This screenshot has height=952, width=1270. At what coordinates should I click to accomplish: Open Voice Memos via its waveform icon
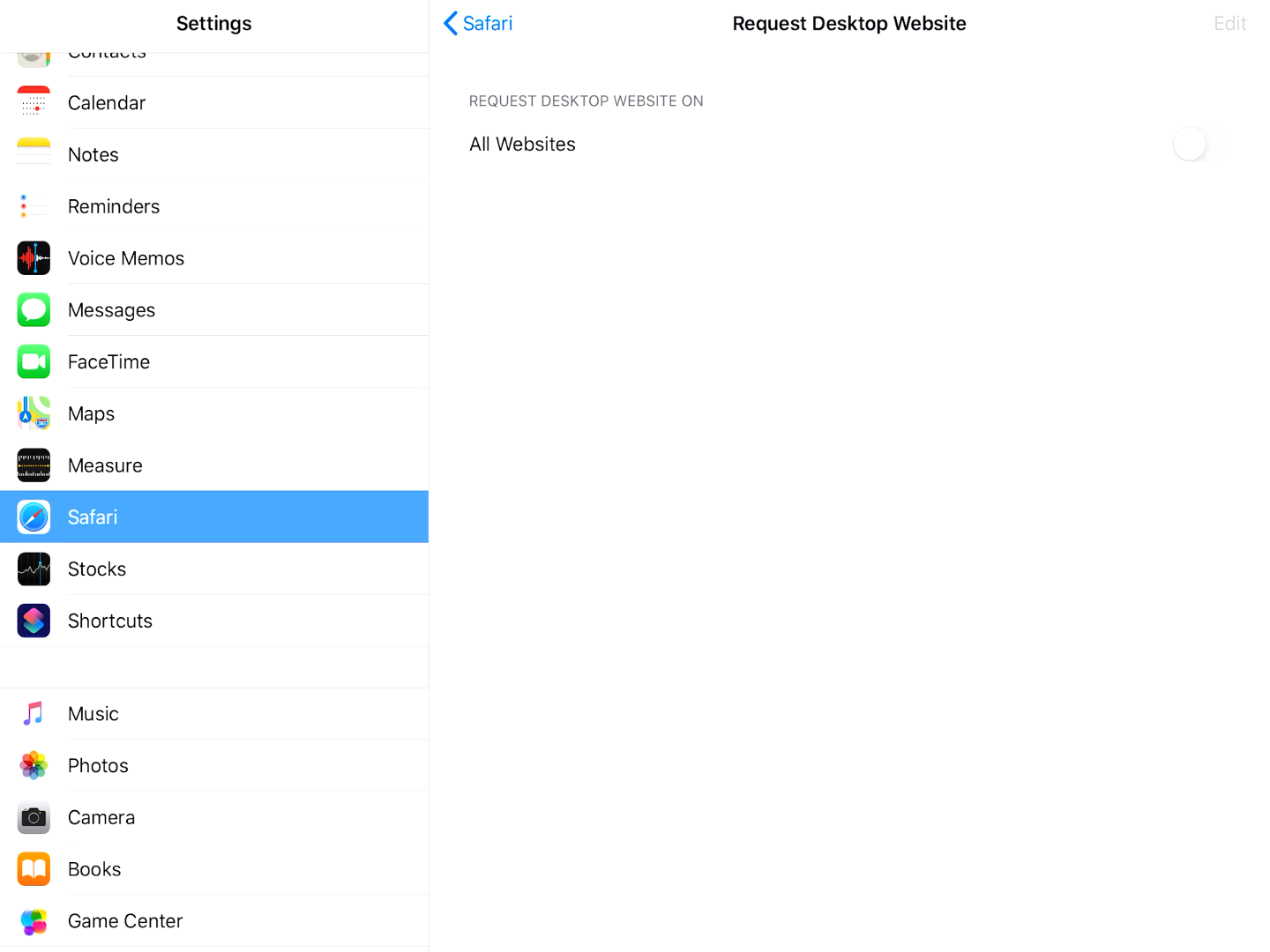pos(34,258)
